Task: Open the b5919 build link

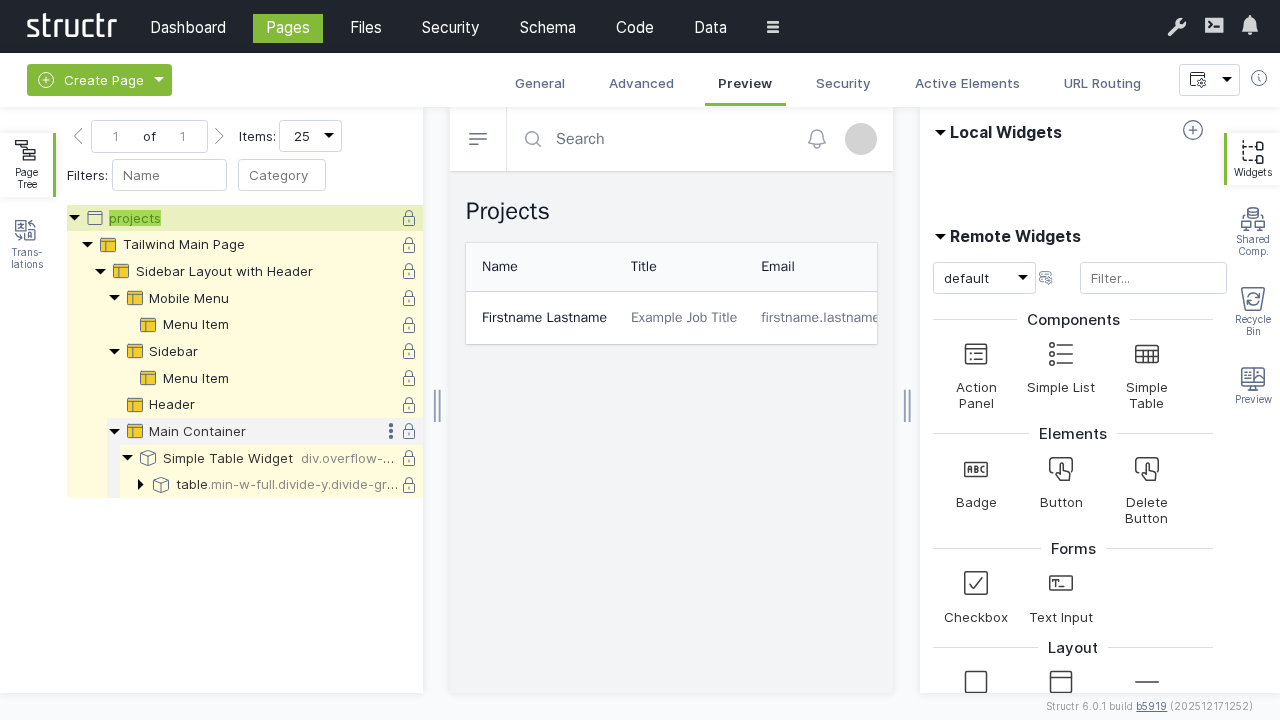Action: pos(1151,706)
